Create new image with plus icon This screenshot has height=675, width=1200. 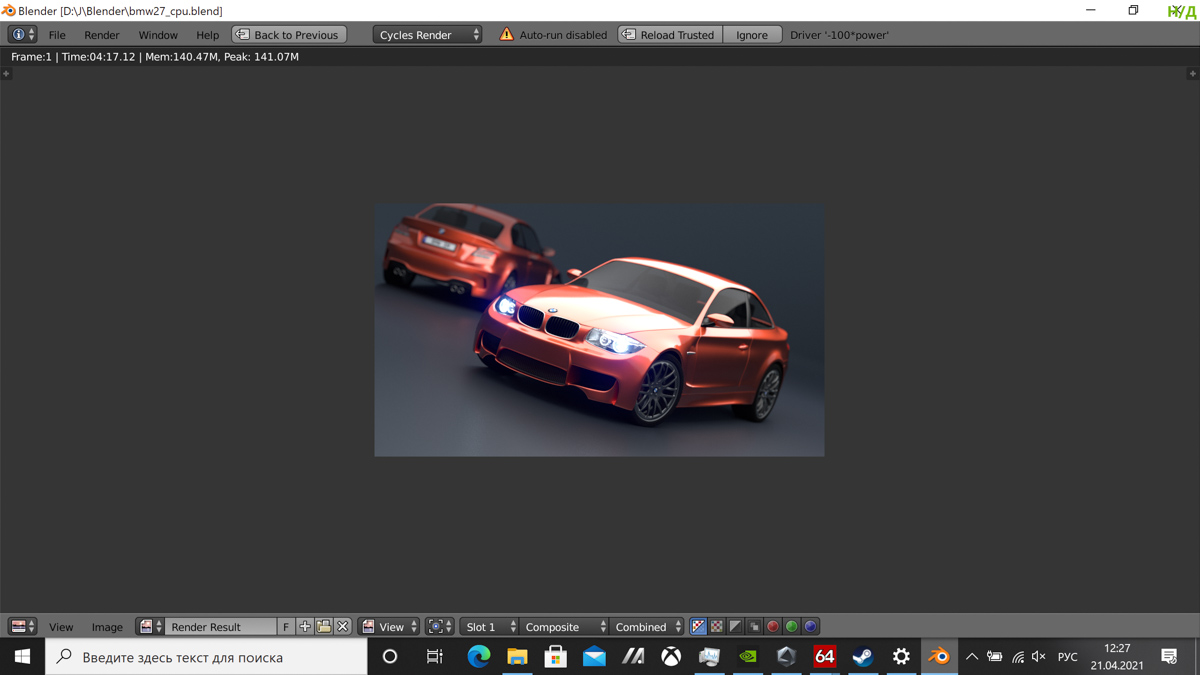pyautogui.click(x=305, y=626)
